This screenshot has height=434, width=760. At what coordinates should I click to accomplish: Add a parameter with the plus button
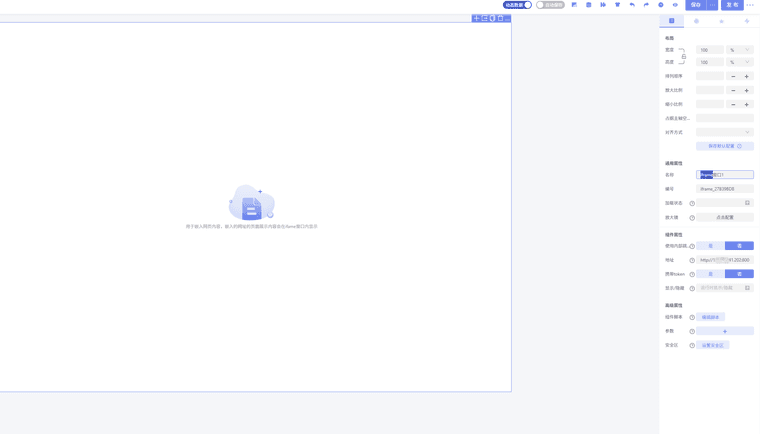[725, 331]
